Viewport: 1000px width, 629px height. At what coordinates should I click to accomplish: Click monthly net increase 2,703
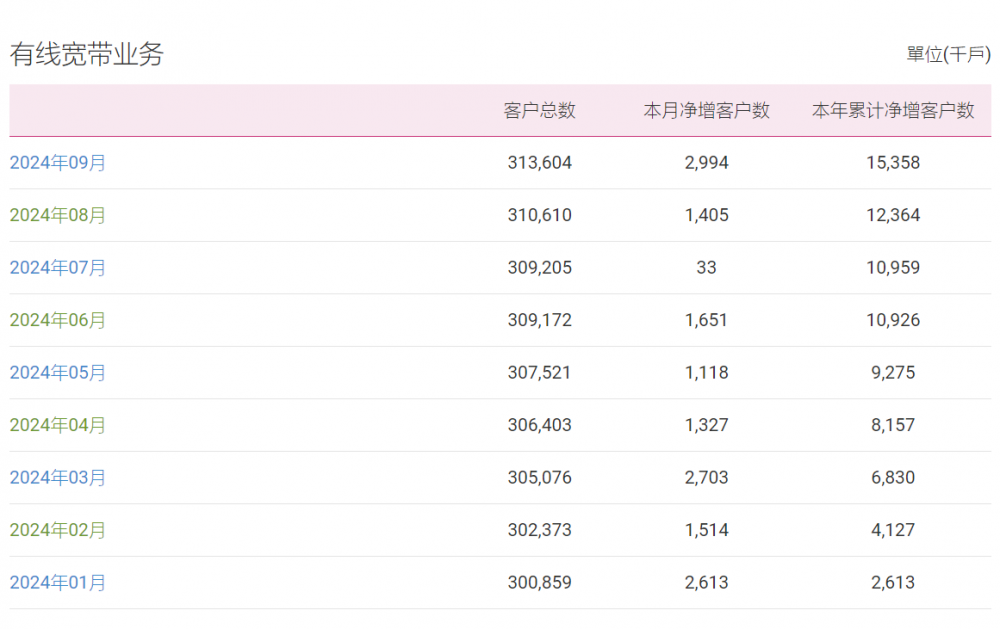coord(707,477)
